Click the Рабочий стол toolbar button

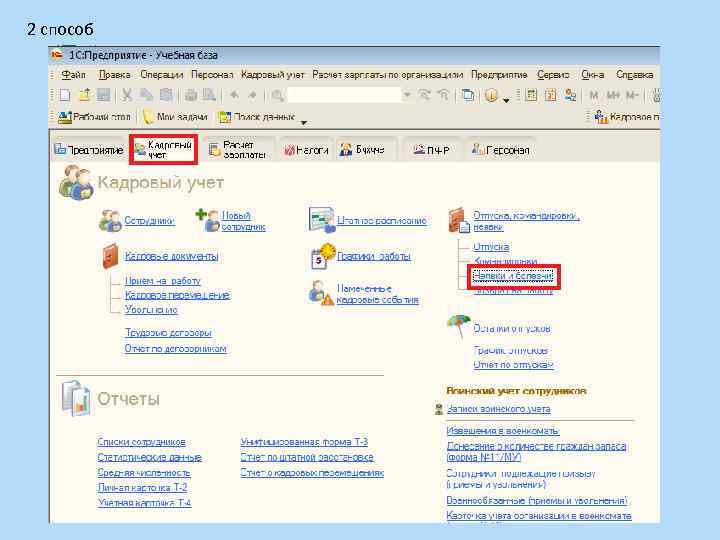pyautogui.click(x=95, y=117)
